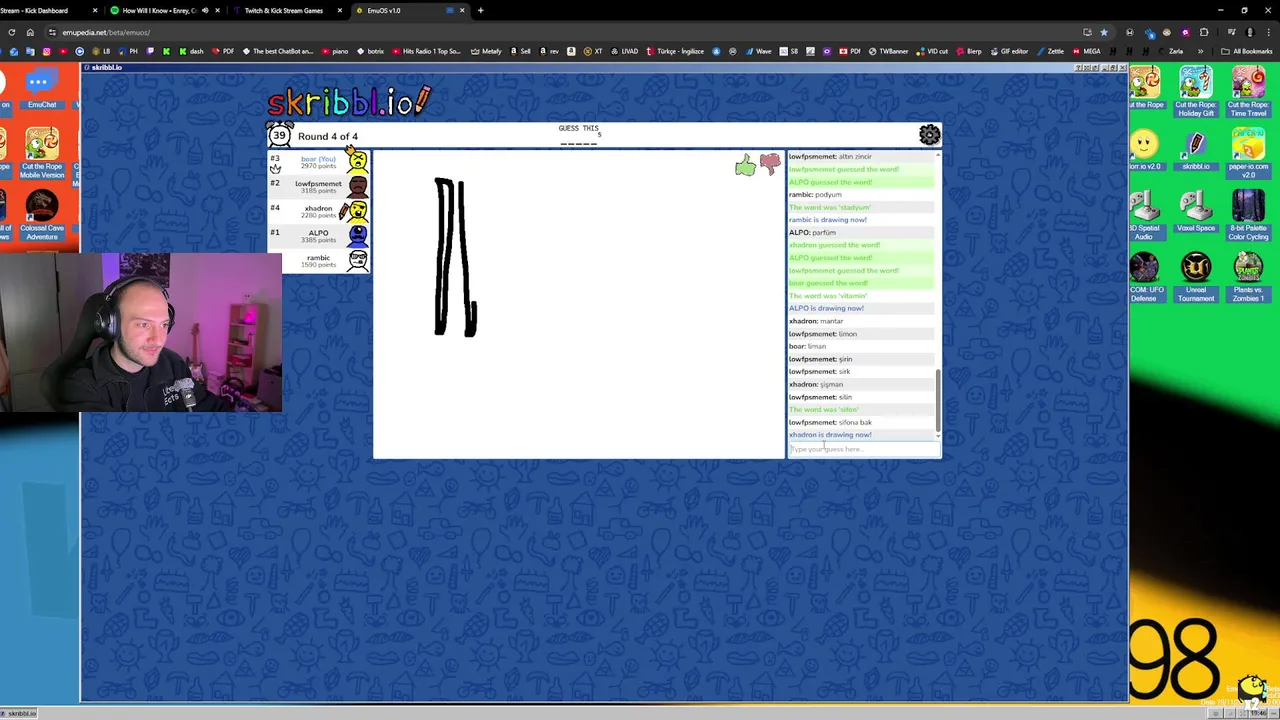The height and width of the screenshot is (720, 1280).
Task: Open the TWBanner bookmark
Action: pos(888,51)
